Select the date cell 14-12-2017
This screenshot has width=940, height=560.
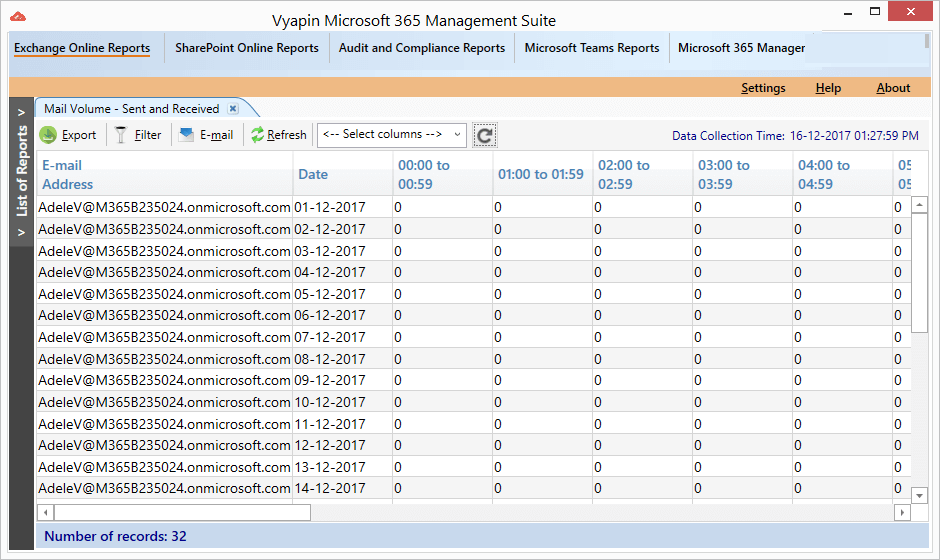343,488
